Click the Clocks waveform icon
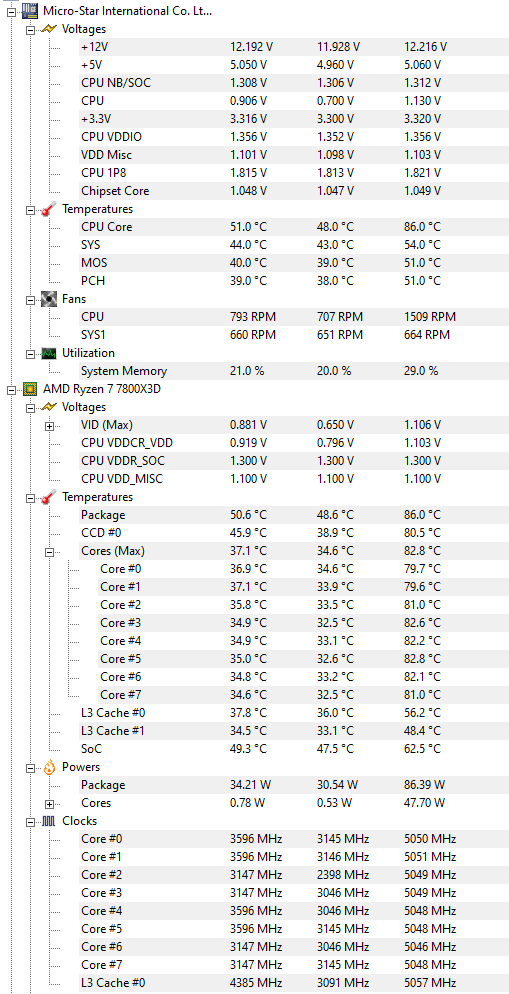Image resolution: width=509 pixels, height=994 pixels. pyautogui.click(x=49, y=821)
